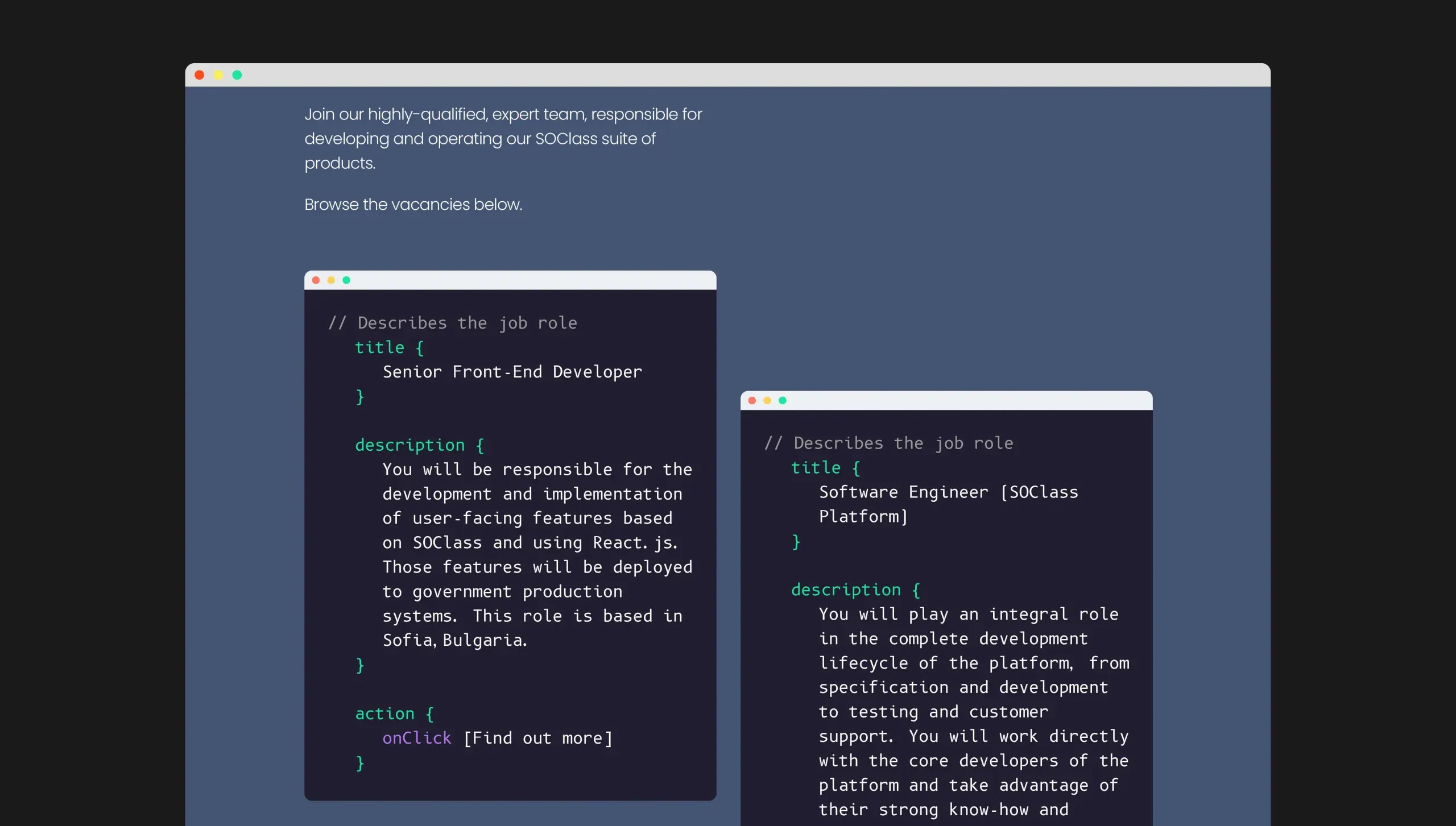Click the description label in Front-End card
Viewport: 1456px width, 826px height.
point(409,445)
